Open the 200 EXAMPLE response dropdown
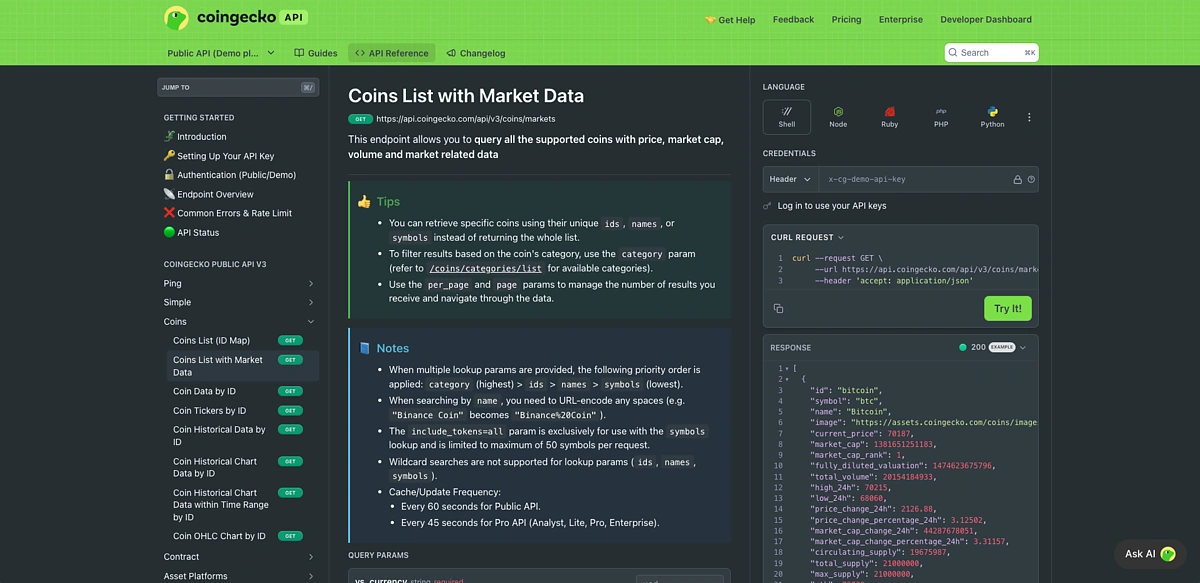The image size is (1200, 583). point(993,347)
